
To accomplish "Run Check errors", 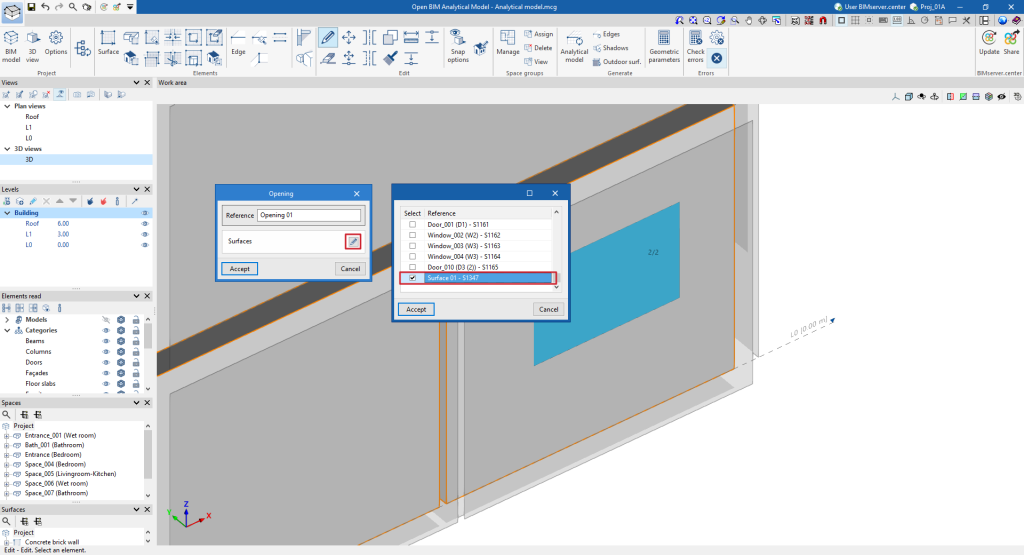I will pos(696,46).
